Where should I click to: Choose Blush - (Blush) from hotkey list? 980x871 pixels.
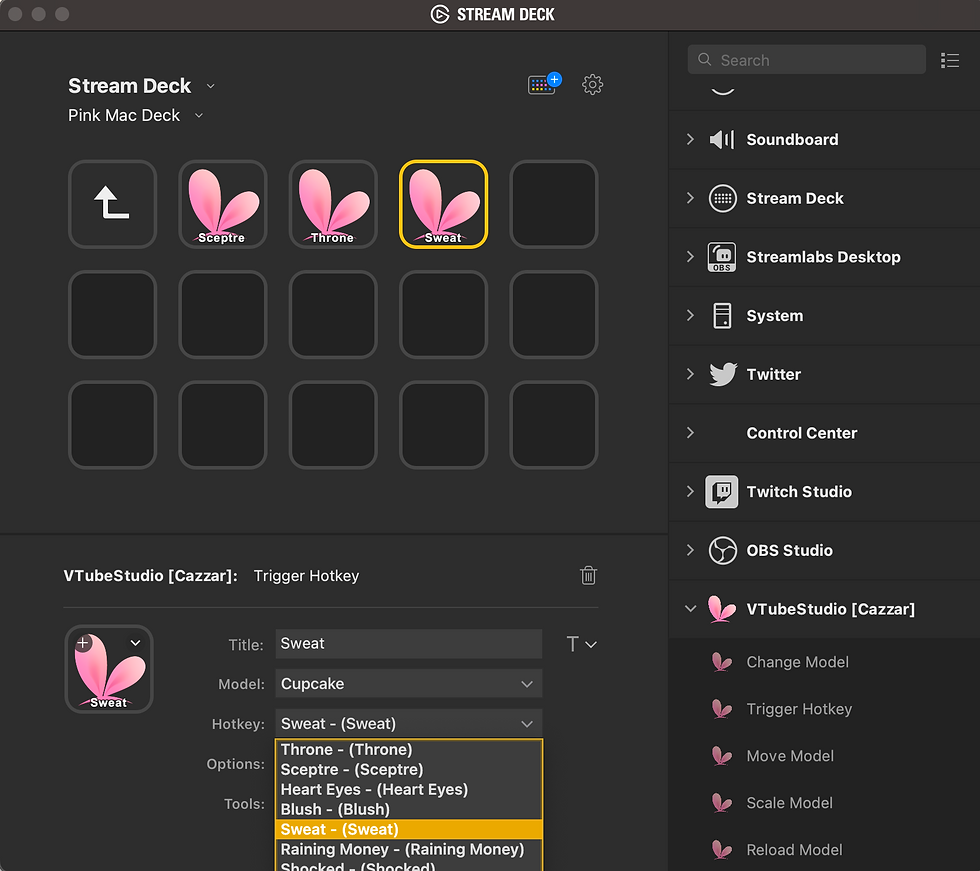409,810
